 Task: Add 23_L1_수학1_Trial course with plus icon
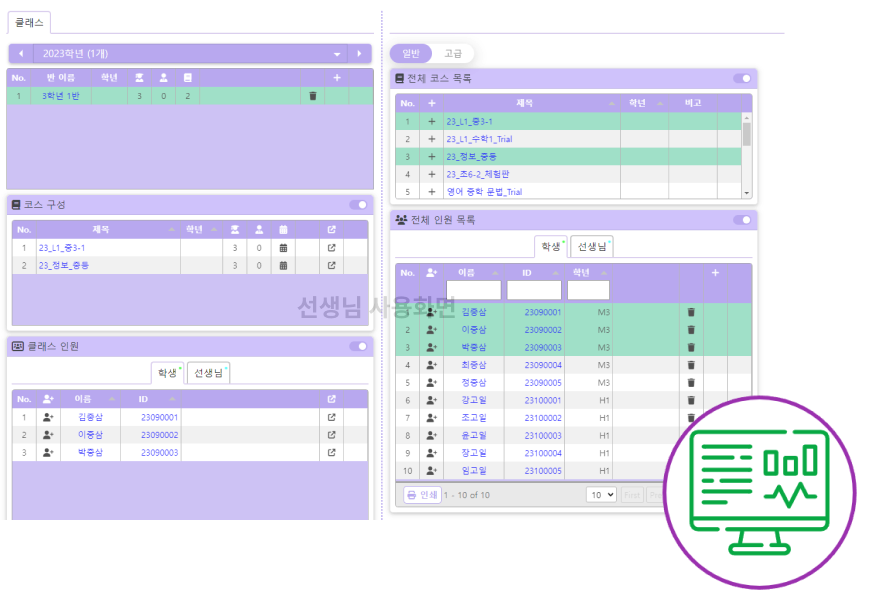[x=432, y=139]
